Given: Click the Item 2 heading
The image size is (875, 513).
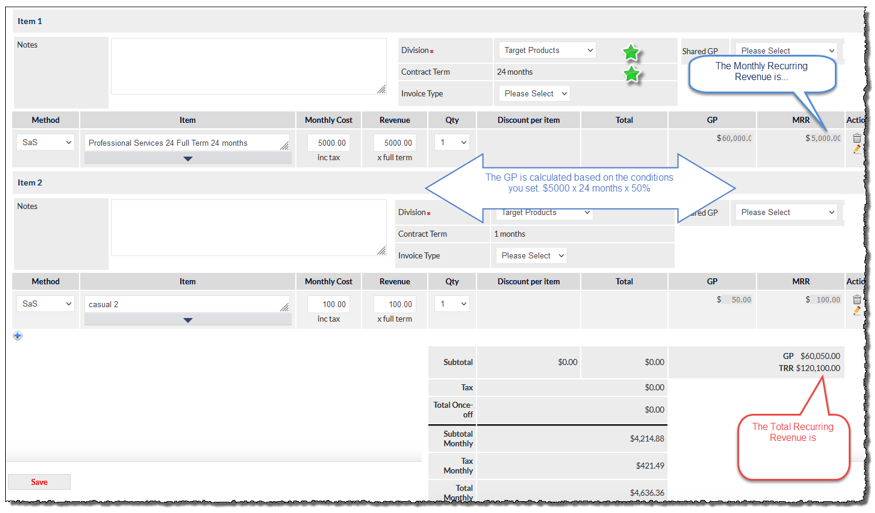Looking at the screenshot, I should [x=30, y=183].
